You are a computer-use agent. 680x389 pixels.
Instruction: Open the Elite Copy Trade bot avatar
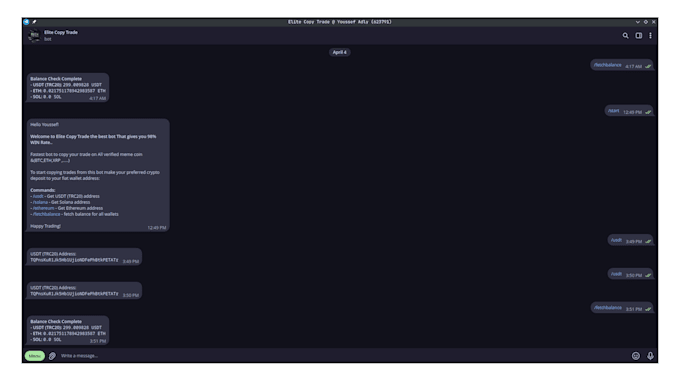(34, 36)
